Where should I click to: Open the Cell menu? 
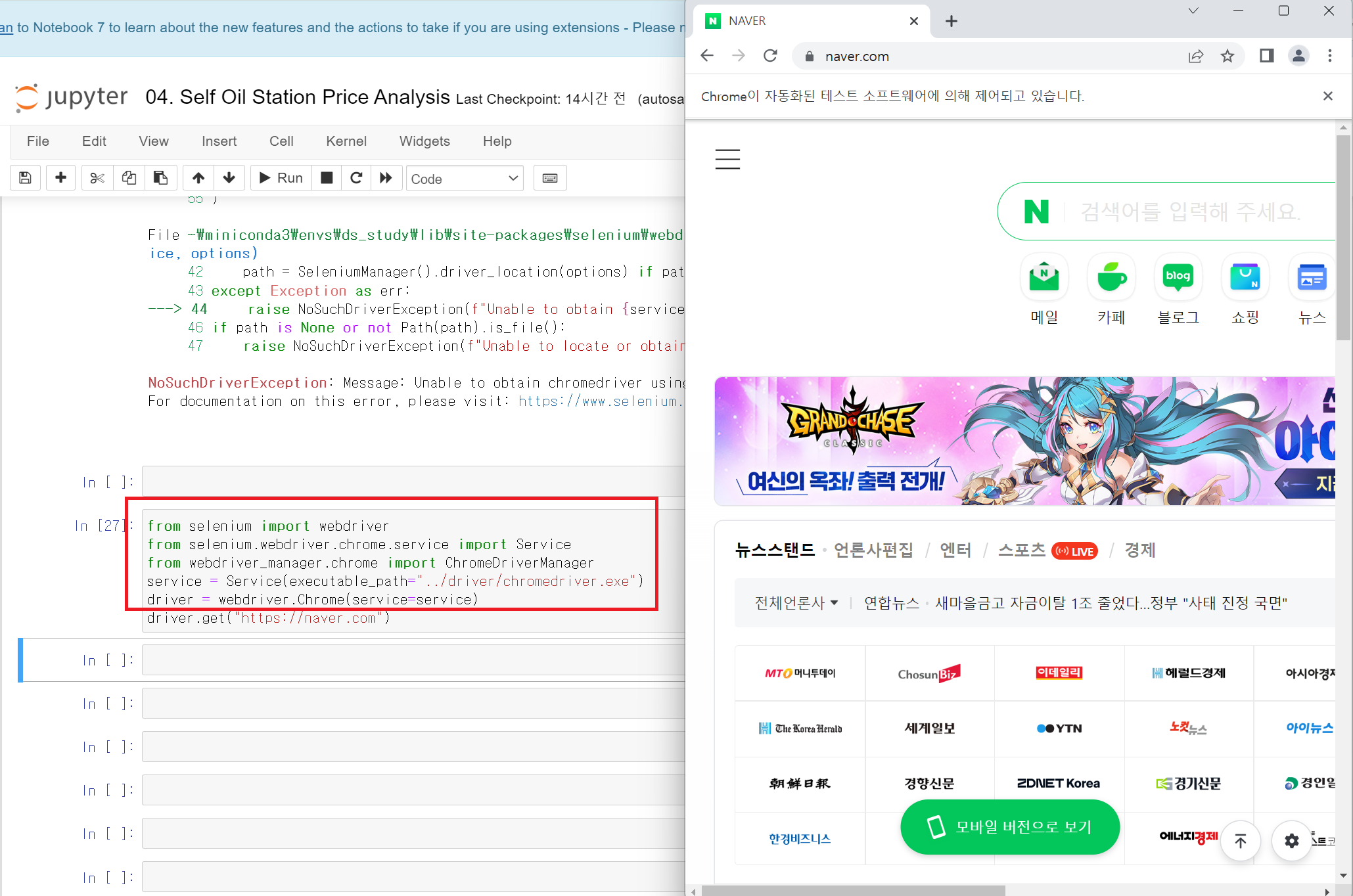281,141
